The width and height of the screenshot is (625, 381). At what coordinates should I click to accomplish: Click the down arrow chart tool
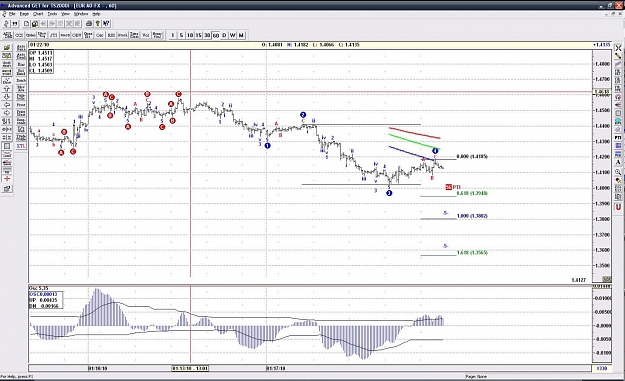tap(7, 97)
